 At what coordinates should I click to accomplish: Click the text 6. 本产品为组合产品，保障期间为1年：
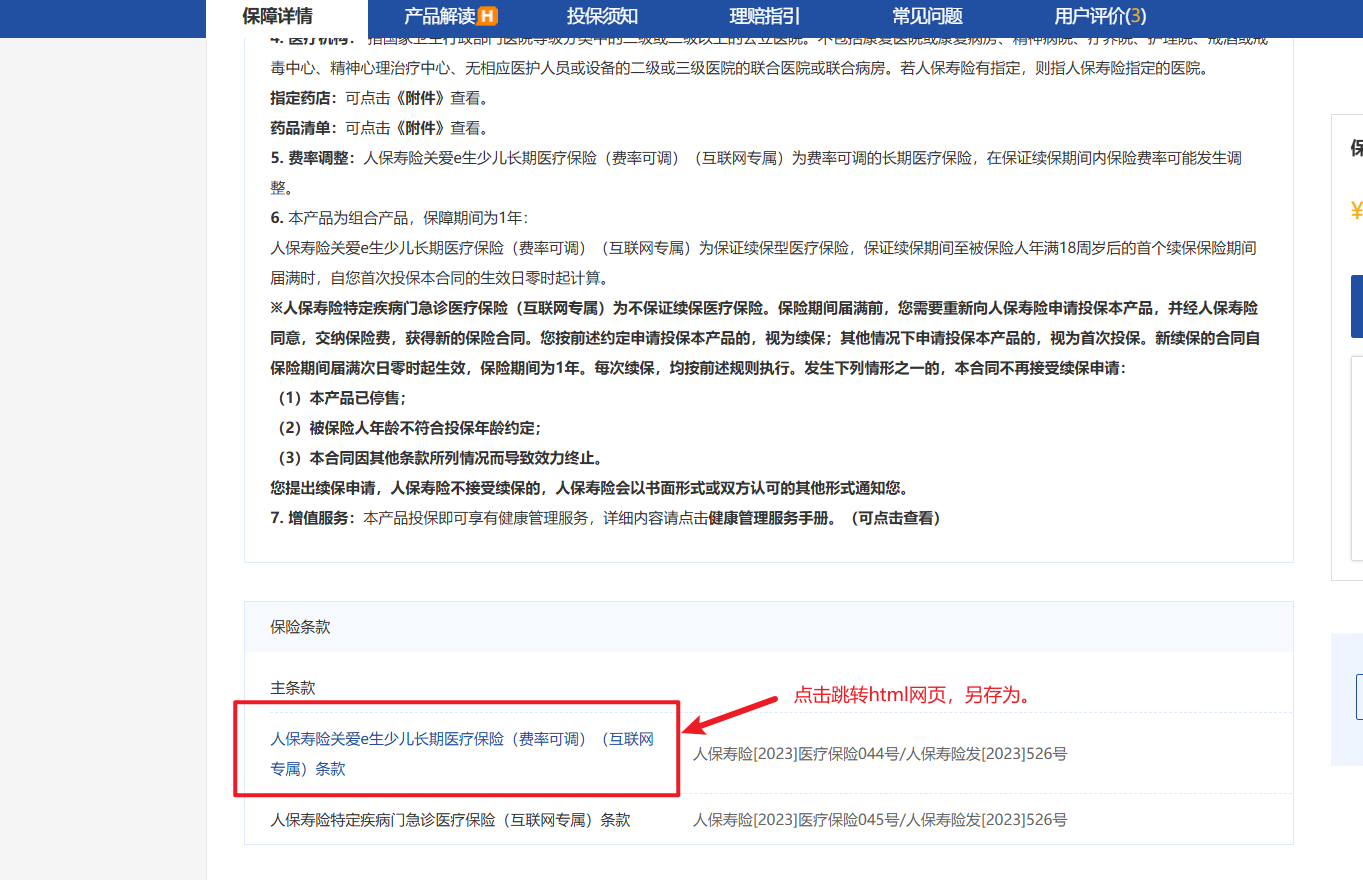click(399, 218)
